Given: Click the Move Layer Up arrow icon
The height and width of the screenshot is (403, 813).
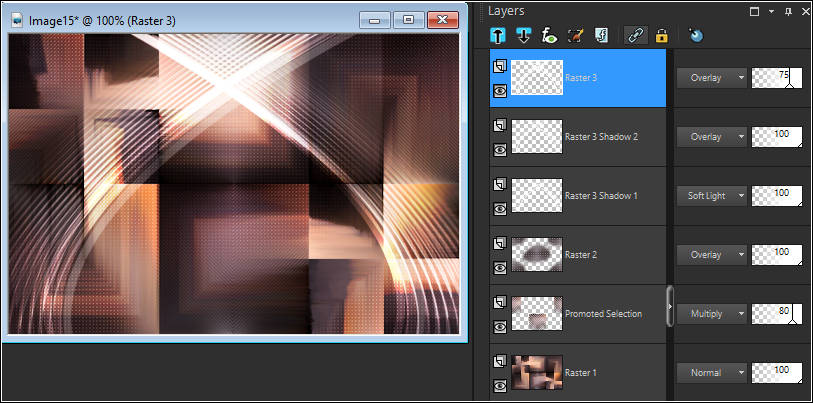Looking at the screenshot, I should tap(498, 35).
